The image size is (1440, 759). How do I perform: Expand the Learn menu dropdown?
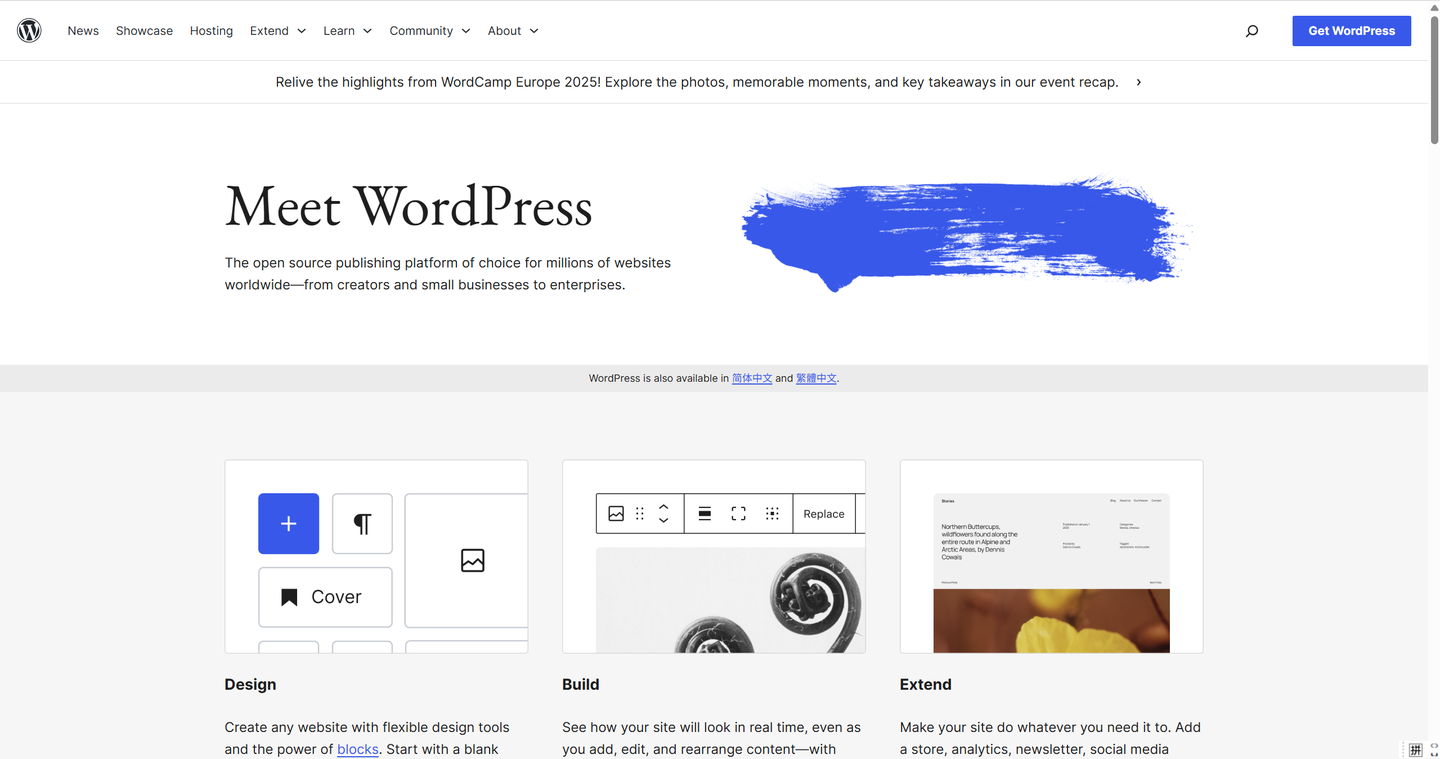coord(347,31)
